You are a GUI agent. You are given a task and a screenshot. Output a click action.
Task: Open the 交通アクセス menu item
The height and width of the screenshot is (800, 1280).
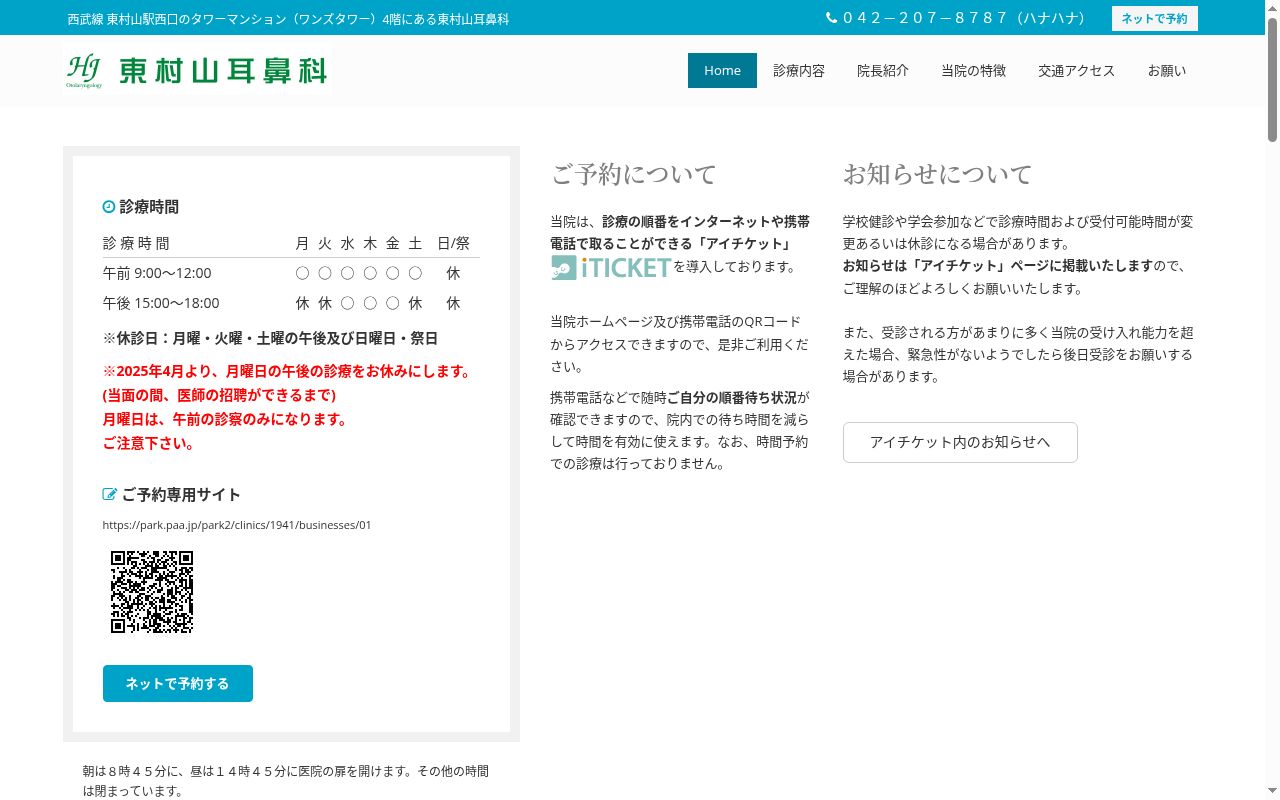(x=1076, y=70)
